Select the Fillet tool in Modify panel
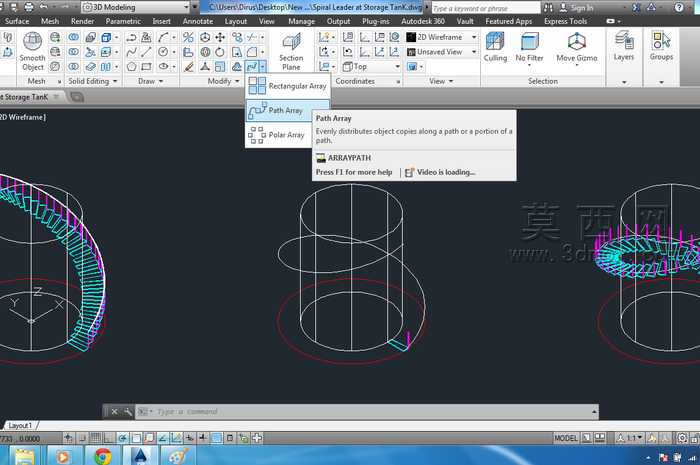The height and width of the screenshot is (465, 700). coord(252,52)
